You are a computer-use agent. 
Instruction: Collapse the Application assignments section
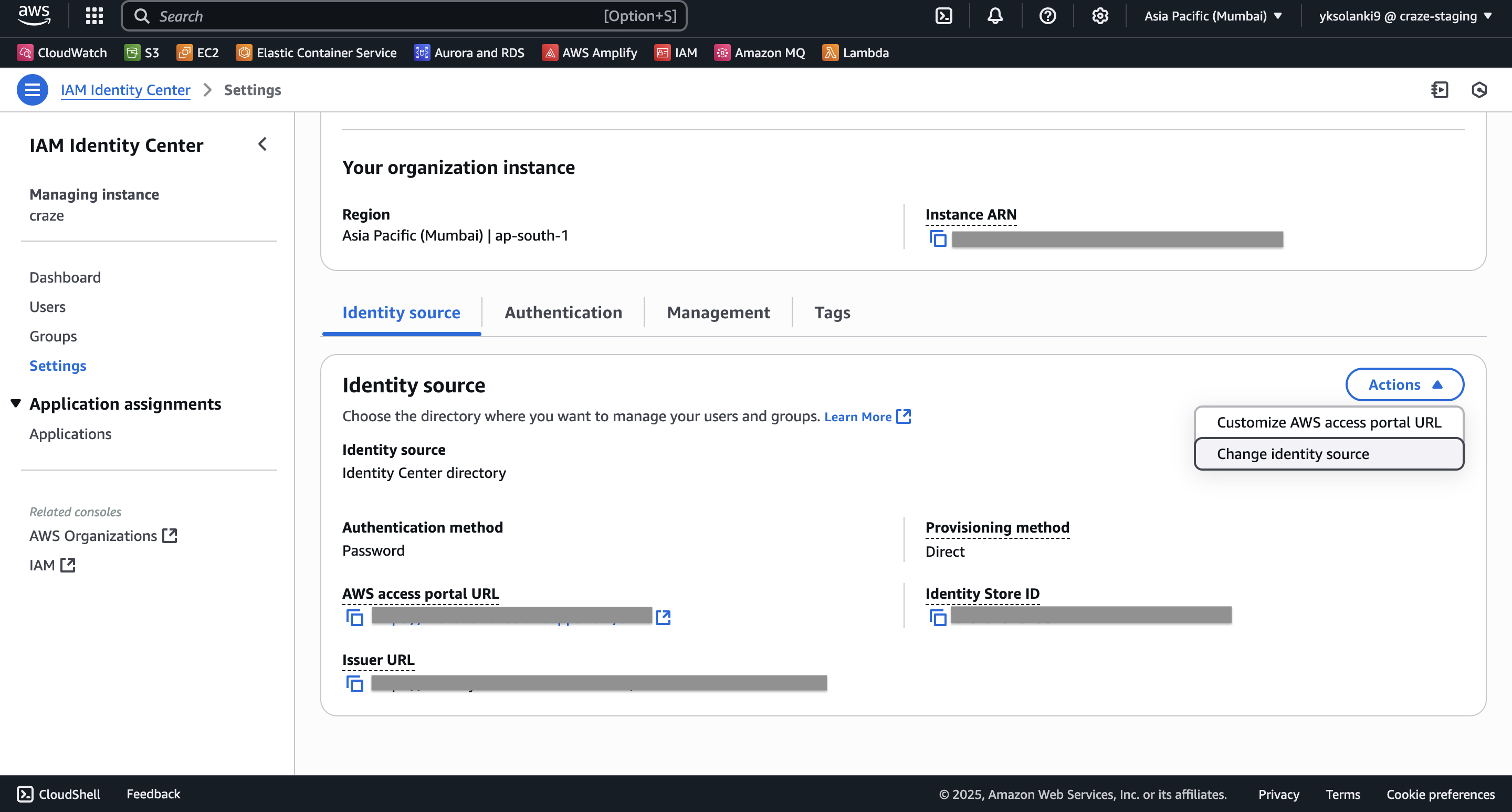[x=16, y=403]
